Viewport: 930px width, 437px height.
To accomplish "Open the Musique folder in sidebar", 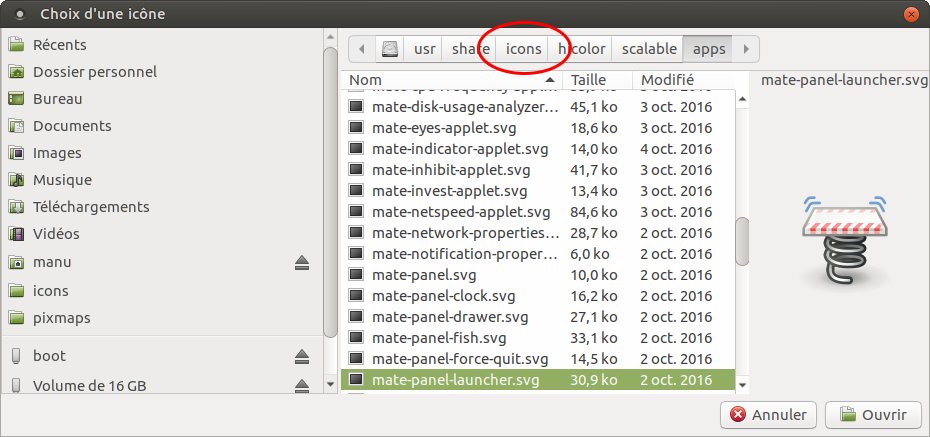I will [62, 180].
